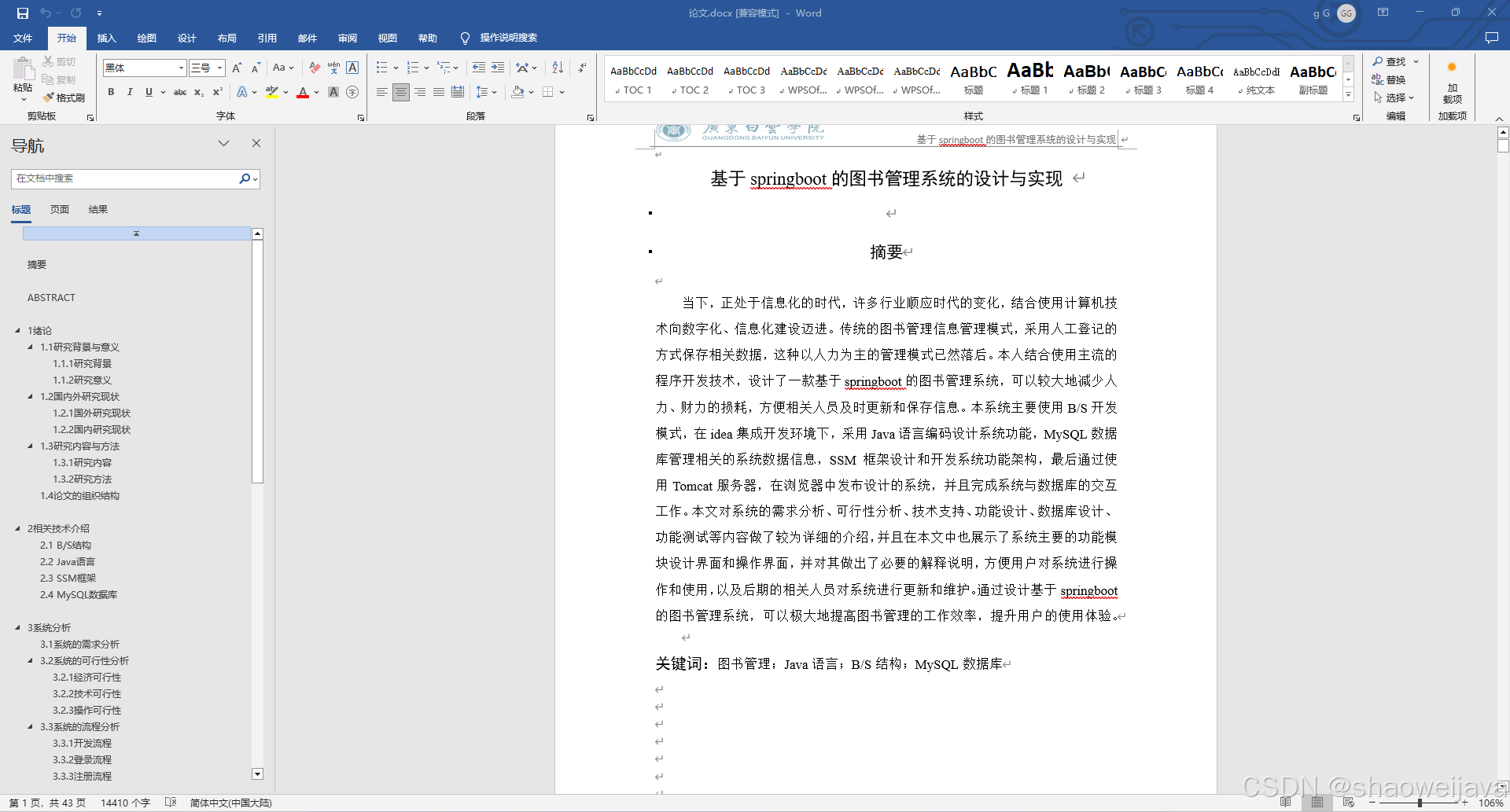This screenshot has width=1510, height=812.
Task: Switch to Read Mode in the status bar
Action: (1285, 803)
